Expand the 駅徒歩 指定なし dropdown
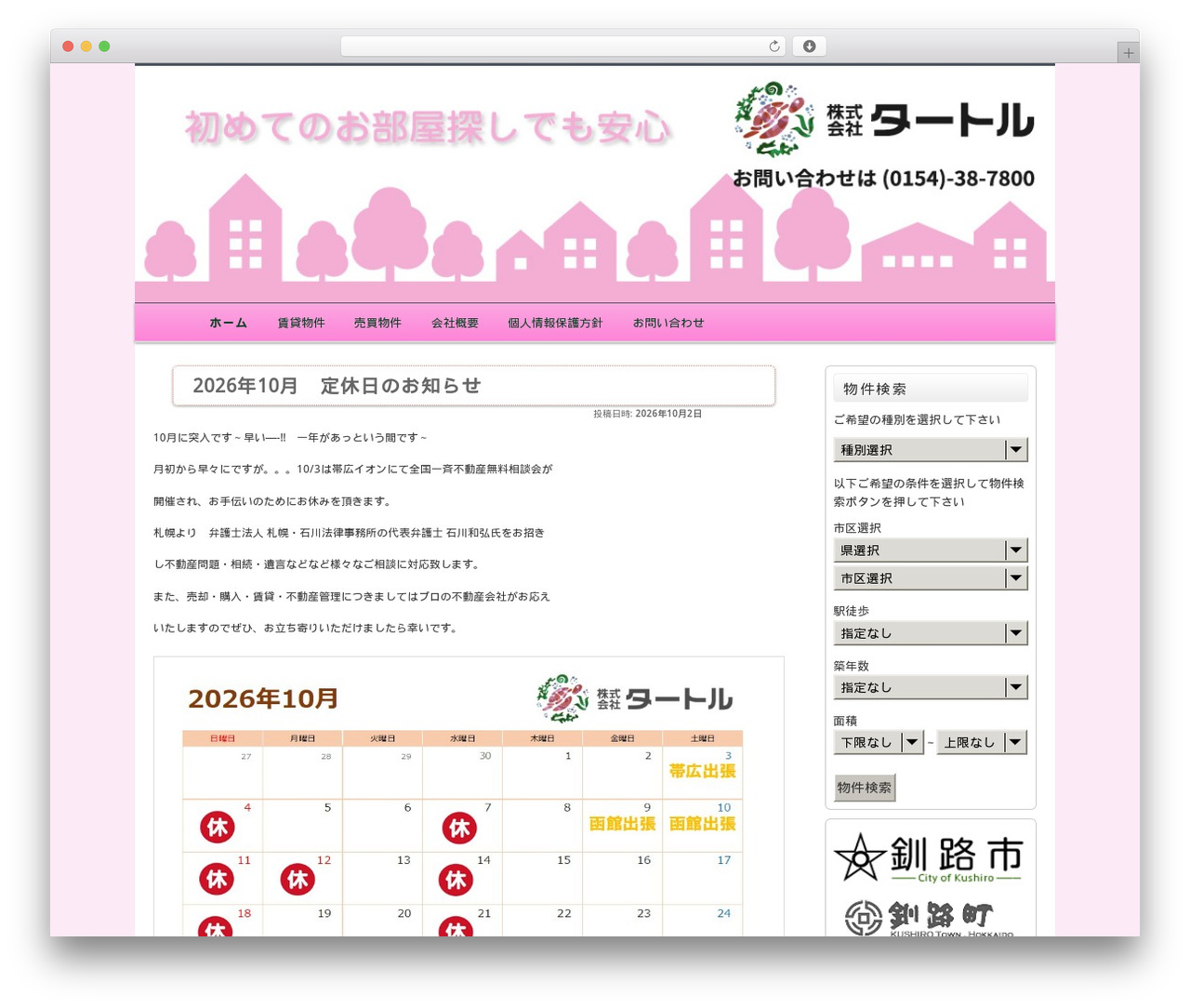Screen dimensions: 1190x1008 click(930, 632)
